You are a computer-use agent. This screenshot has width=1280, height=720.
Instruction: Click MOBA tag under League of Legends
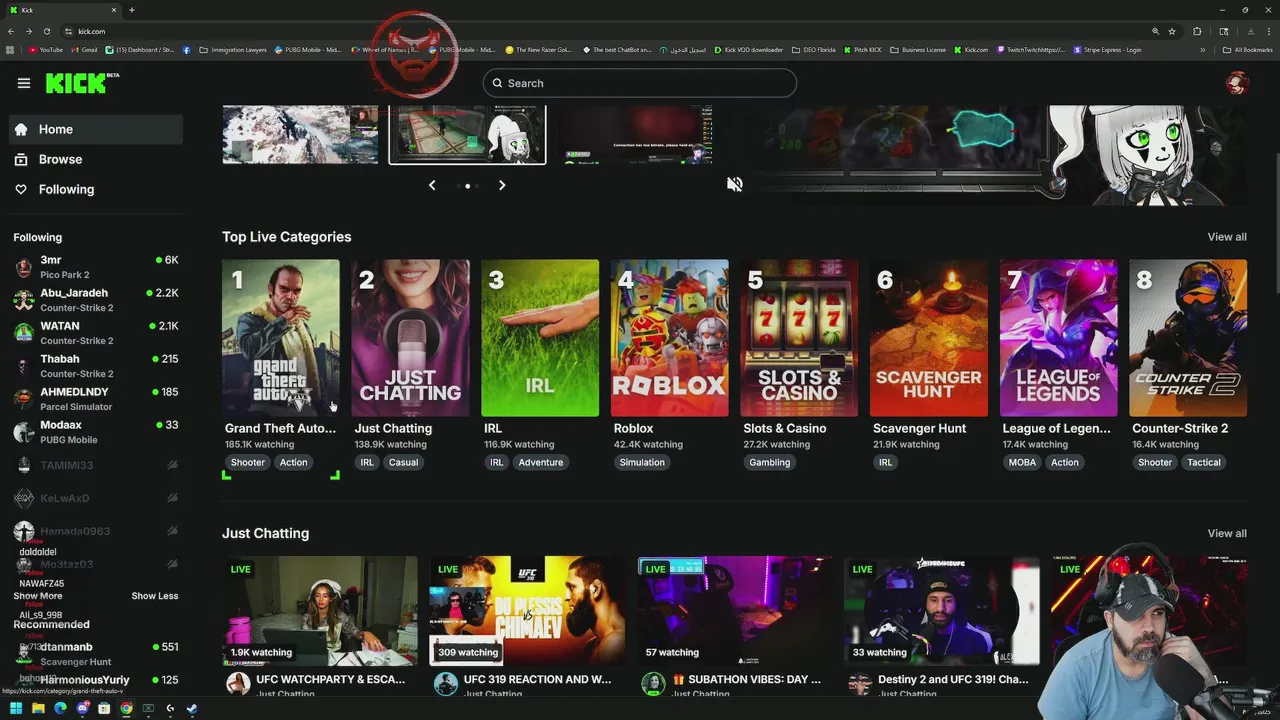pyautogui.click(x=1022, y=462)
